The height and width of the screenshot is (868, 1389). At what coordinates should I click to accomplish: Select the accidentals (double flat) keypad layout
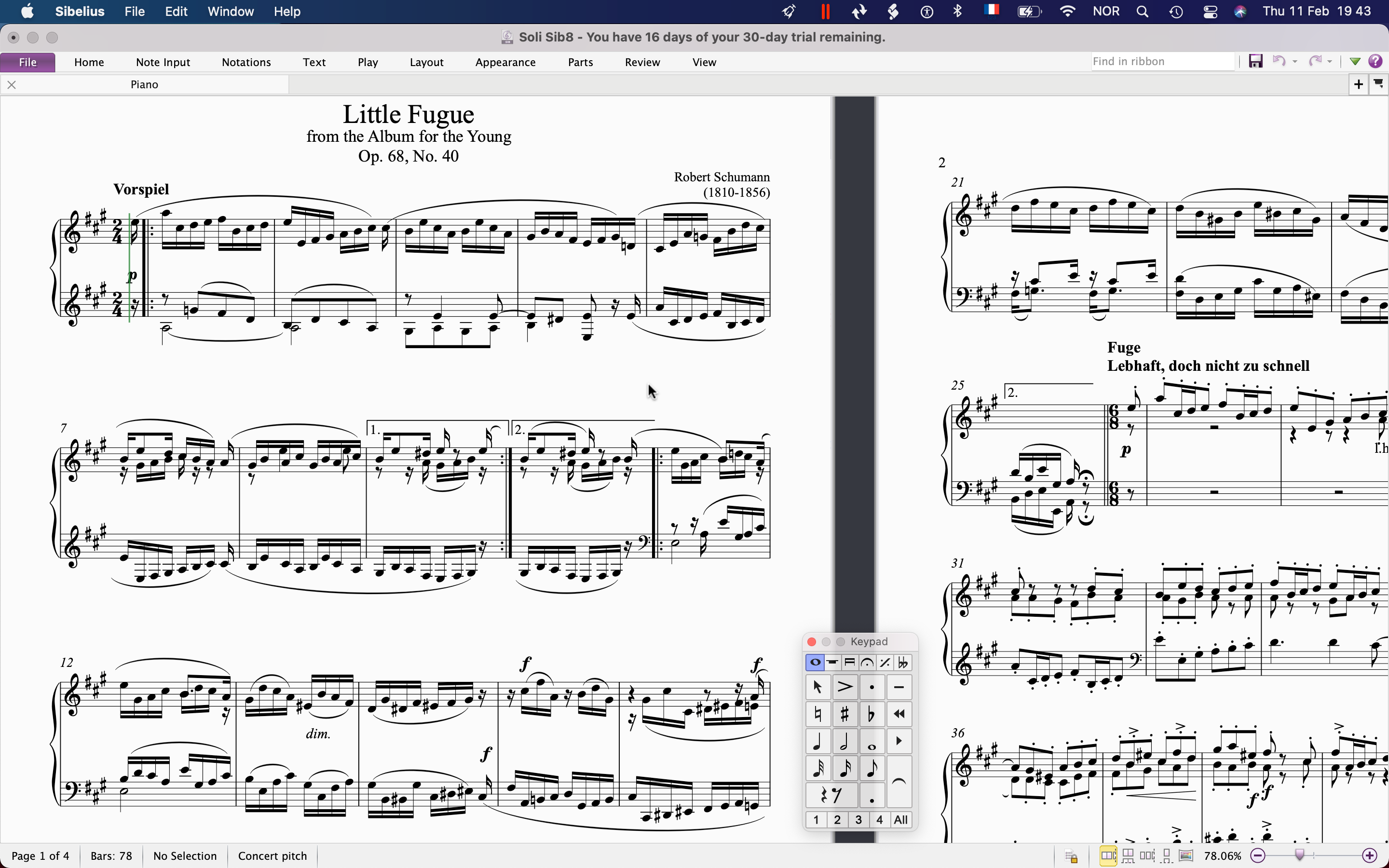pos(903,663)
